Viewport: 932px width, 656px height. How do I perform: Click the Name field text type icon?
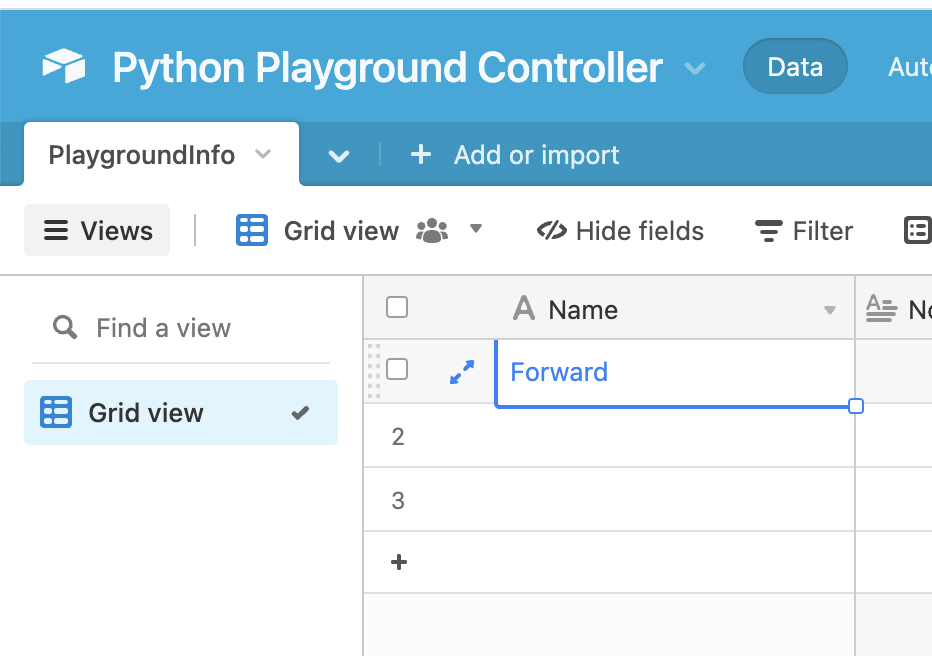523,309
